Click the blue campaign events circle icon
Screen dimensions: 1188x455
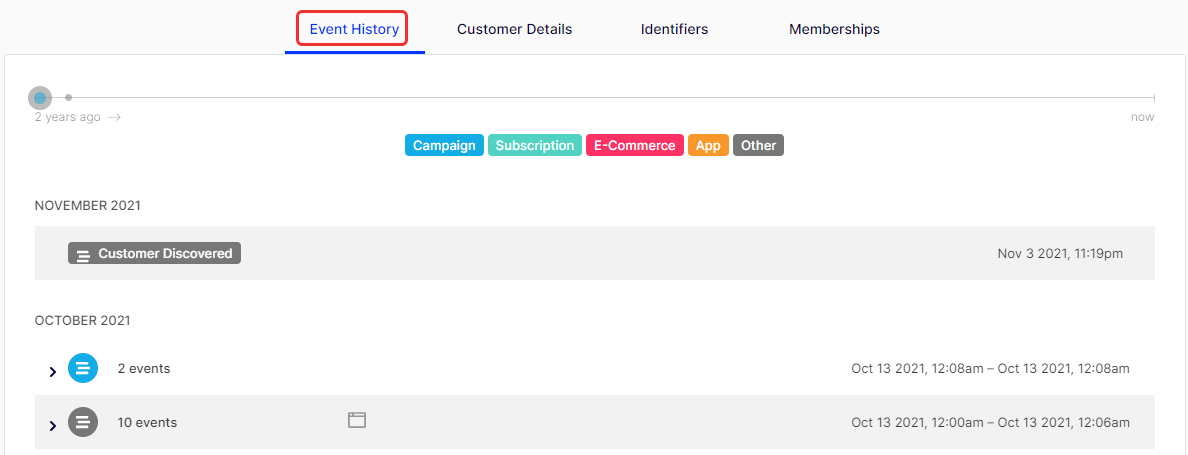click(83, 369)
